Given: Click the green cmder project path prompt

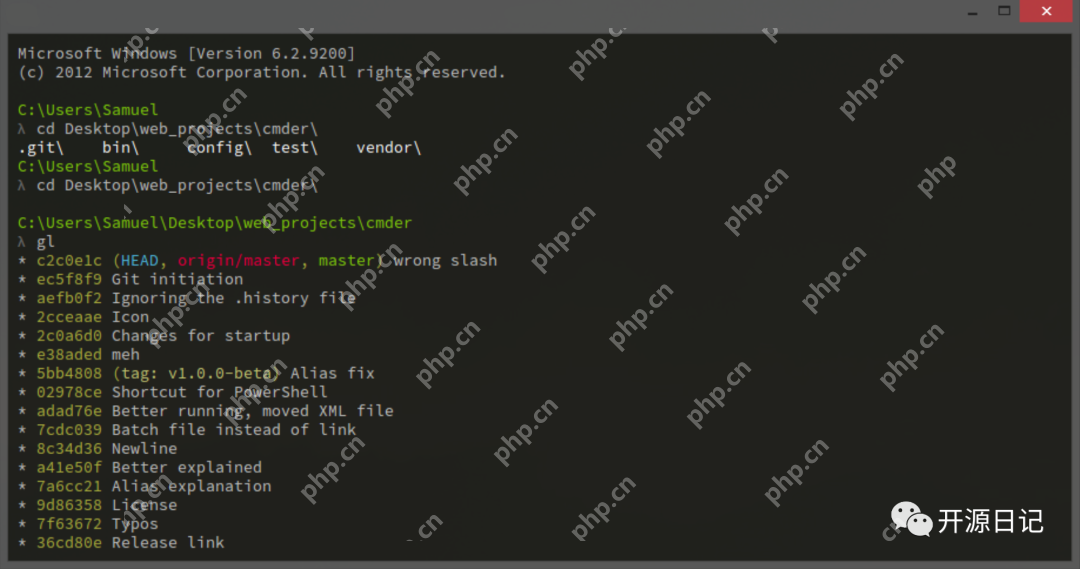Looking at the screenshot, I should tap(214, 223).
